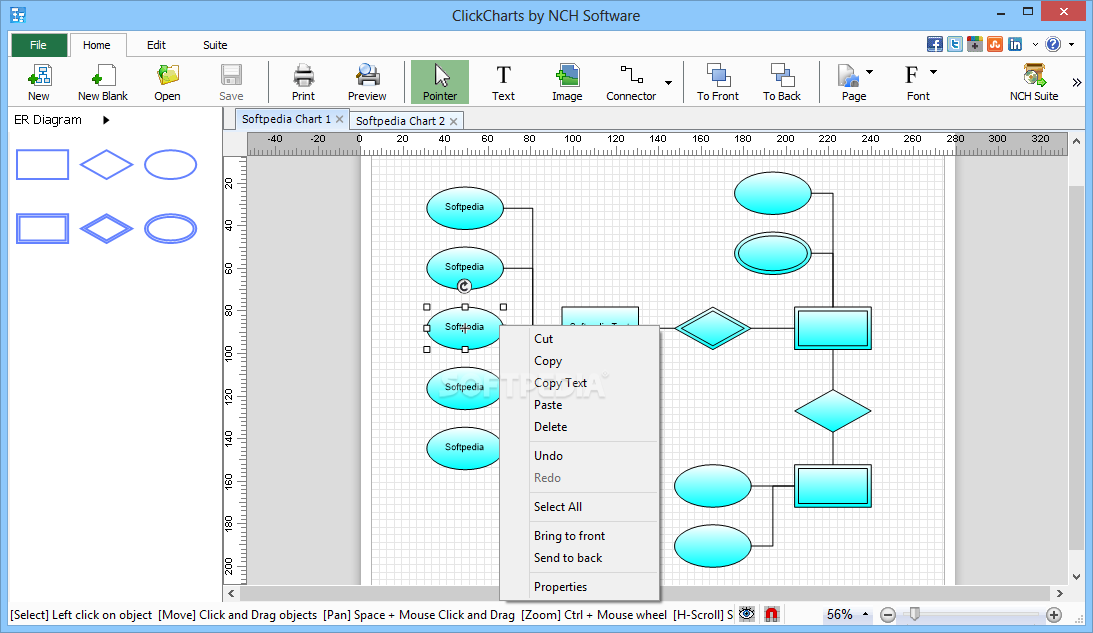Pick the plain diamond relationship shape
This screenshot has height=633, width=1093.
point(106,165)
